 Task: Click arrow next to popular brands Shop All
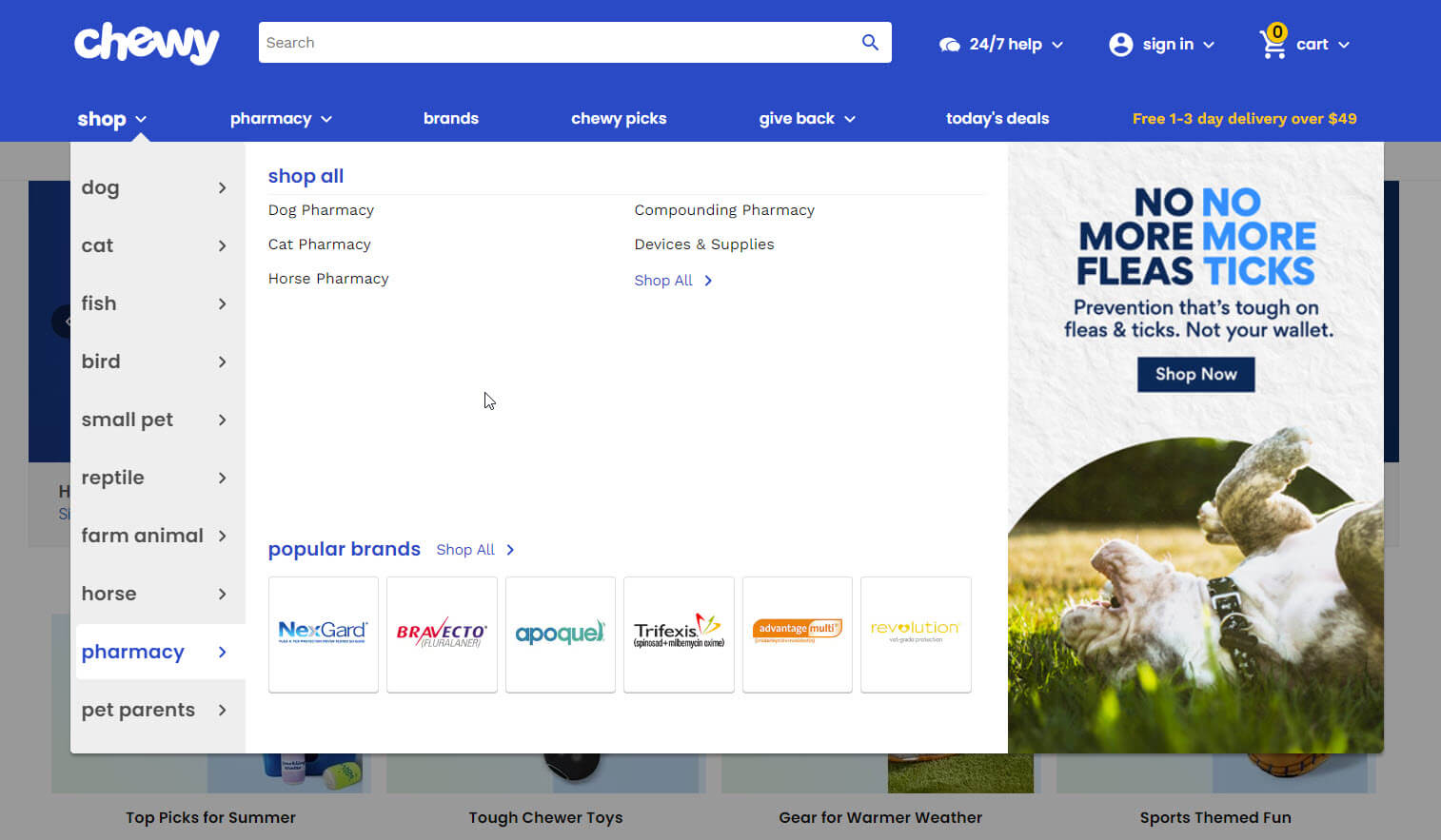click(x=510, y=550)
